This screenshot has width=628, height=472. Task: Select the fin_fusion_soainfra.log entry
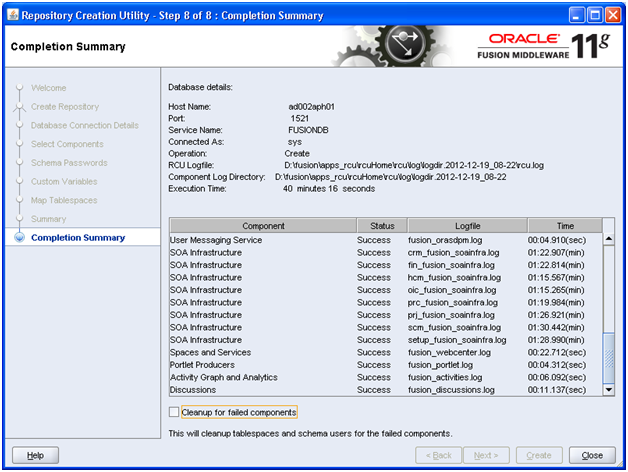[x=451, y=265]
